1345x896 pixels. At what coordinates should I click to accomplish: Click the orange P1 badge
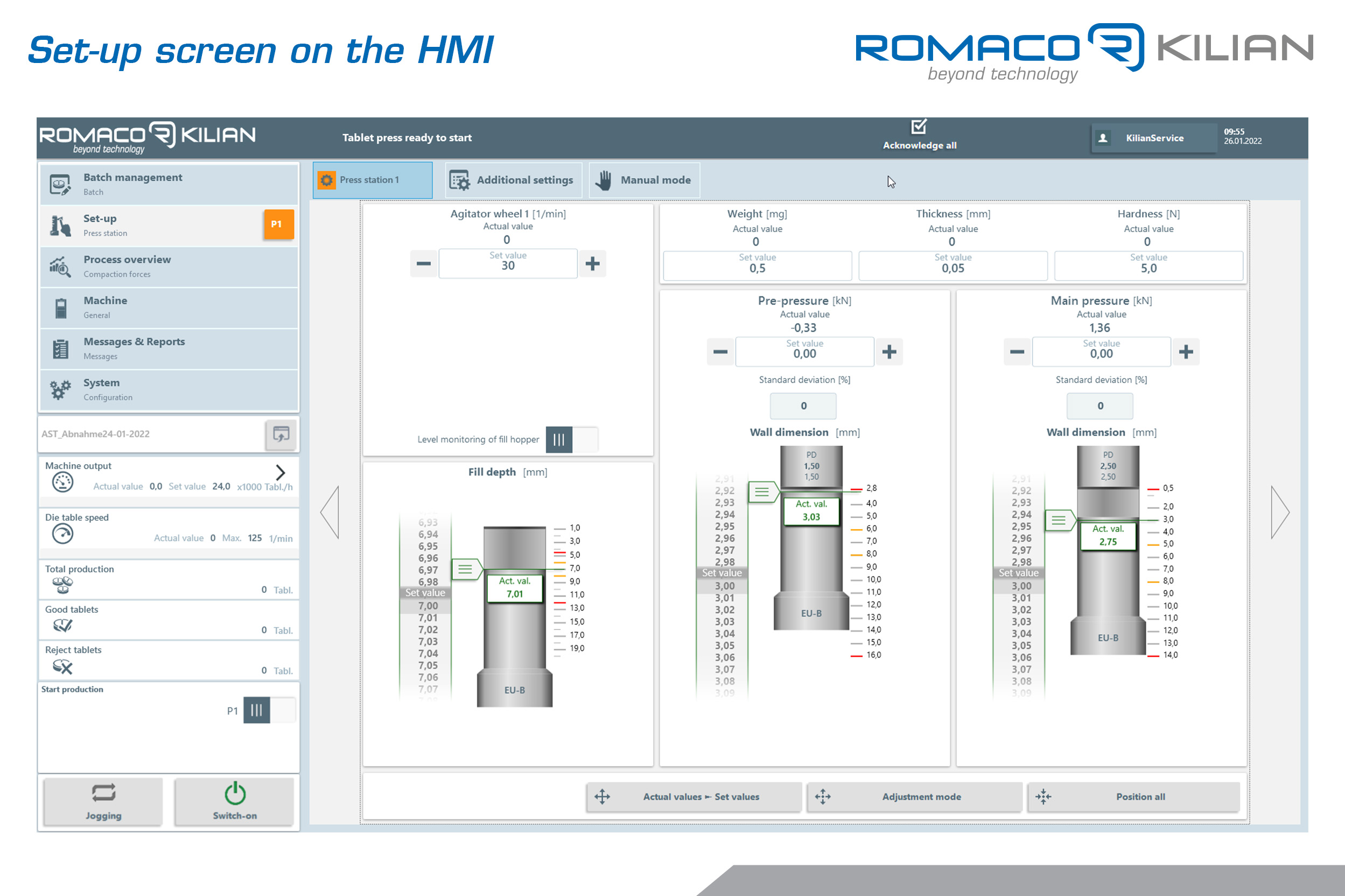pyautogui.click(x=278, y=224)
